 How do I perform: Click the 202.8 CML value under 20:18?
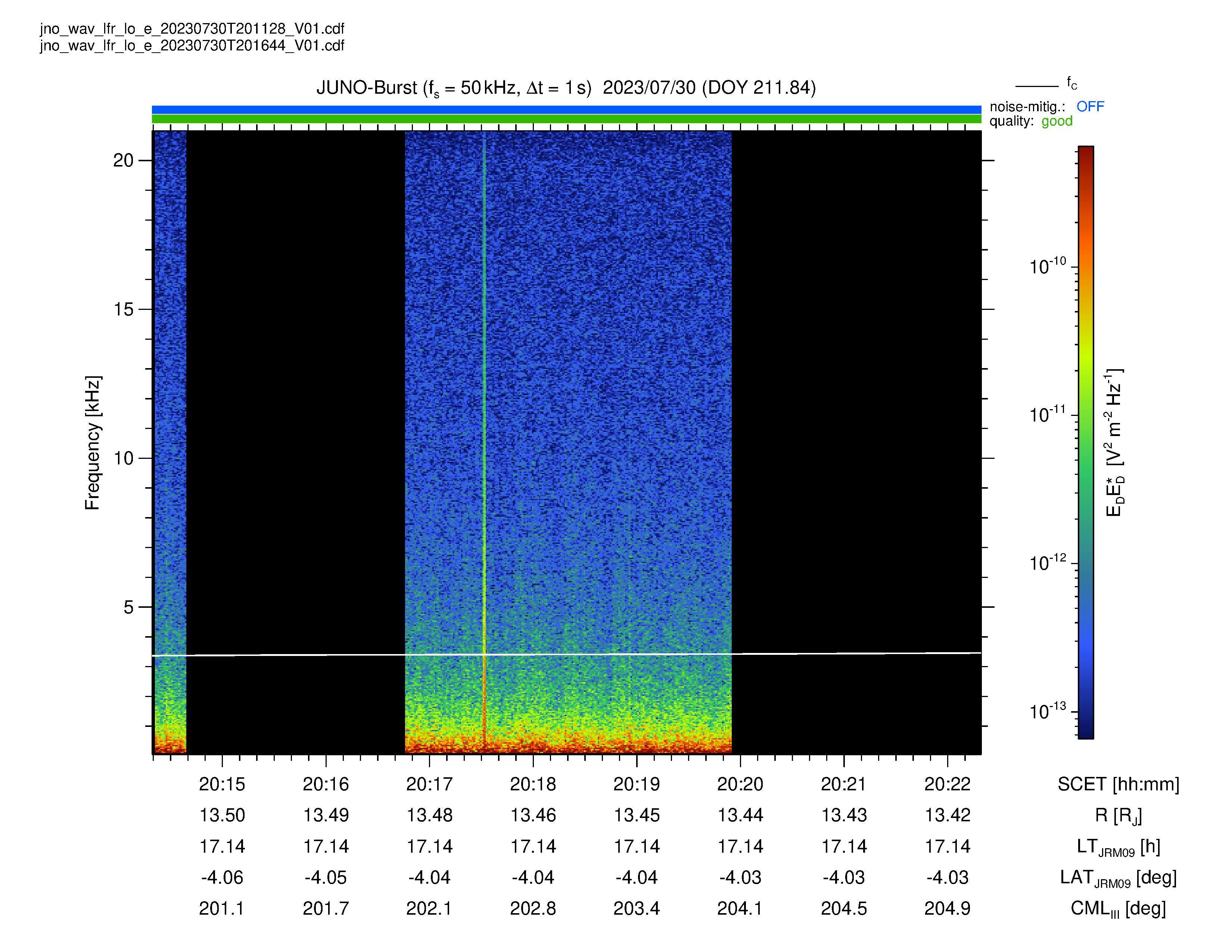(x=532, y=909)
